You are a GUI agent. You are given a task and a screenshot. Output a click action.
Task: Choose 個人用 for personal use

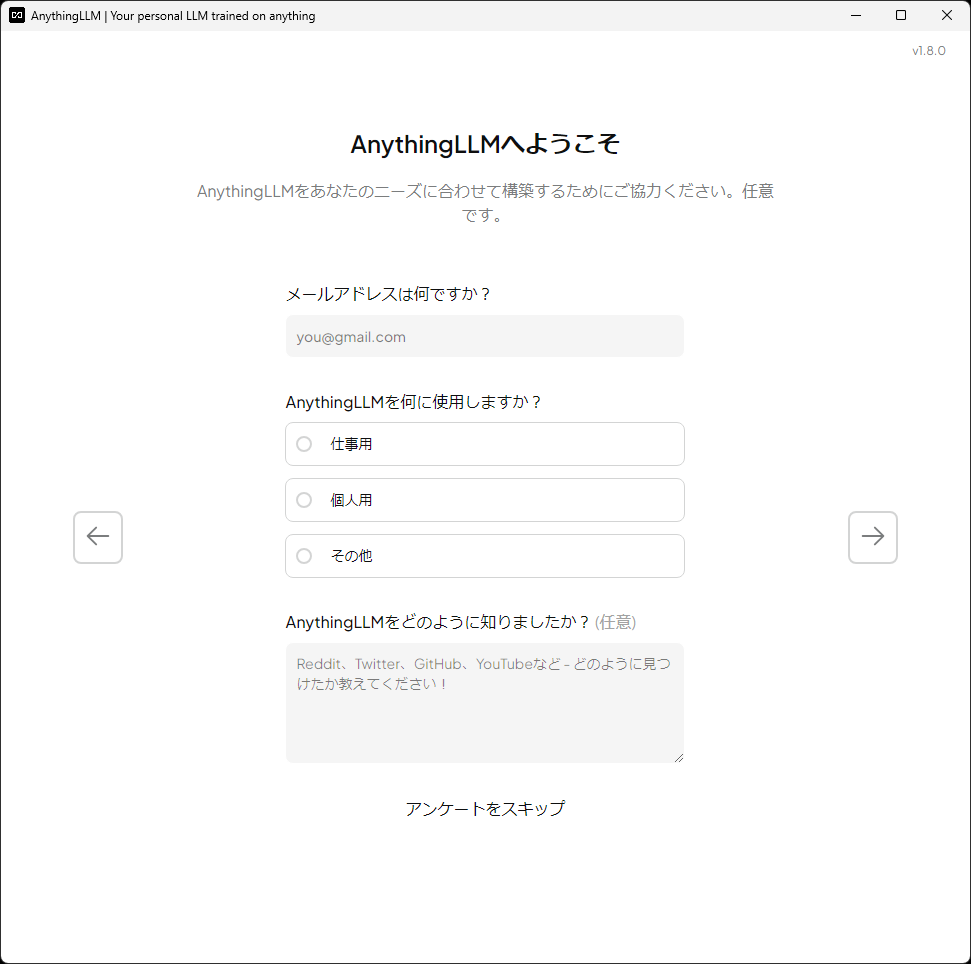[x=484, y=500]
